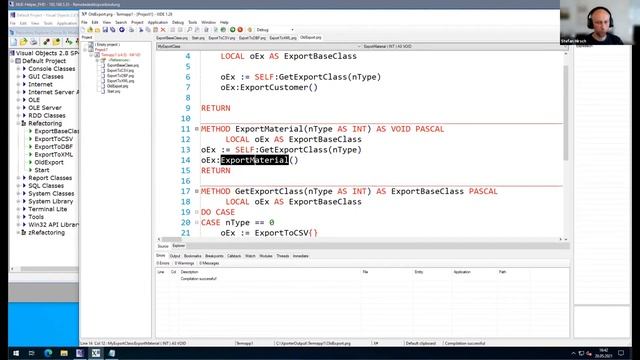The image size is (640, 360).
Task: Select Start.prg in XIDE project tree
Action: tap(113, 91)
